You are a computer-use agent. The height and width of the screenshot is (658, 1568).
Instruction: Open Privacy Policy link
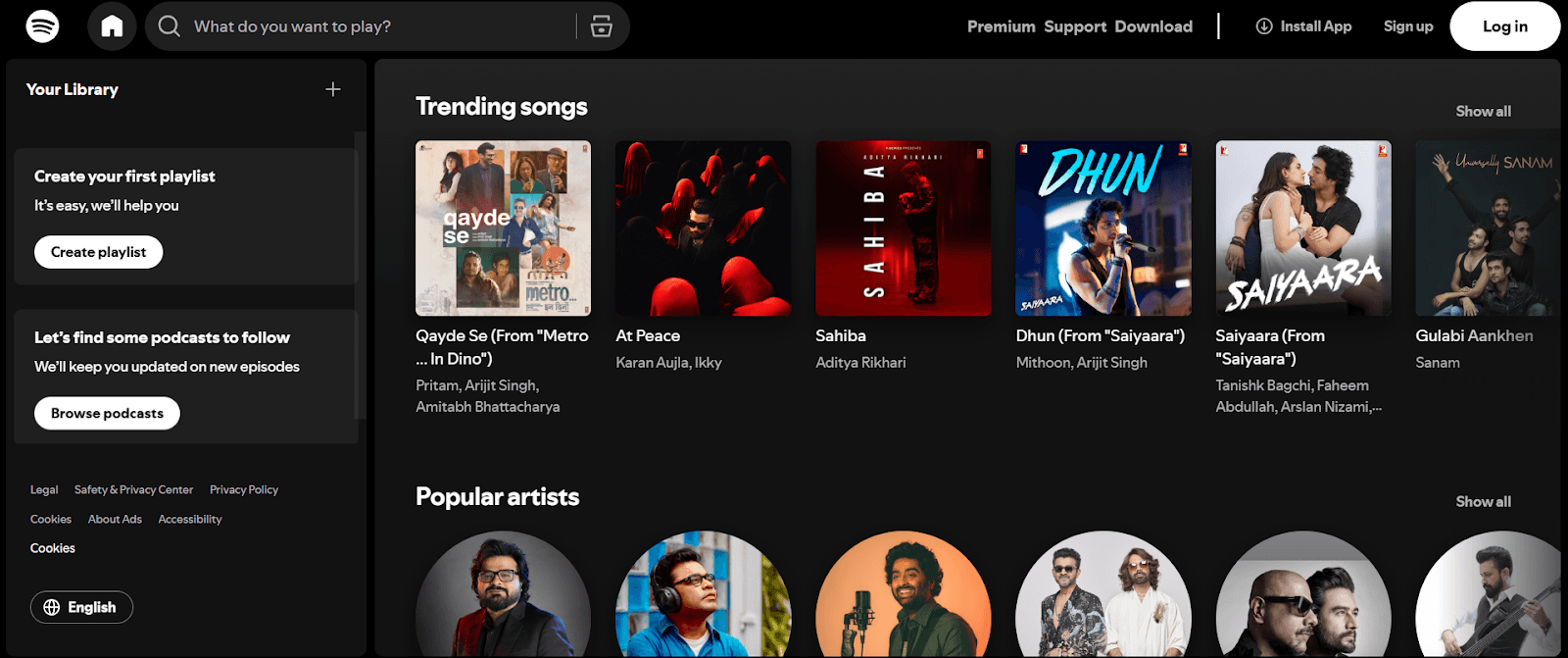click(244, 489)
